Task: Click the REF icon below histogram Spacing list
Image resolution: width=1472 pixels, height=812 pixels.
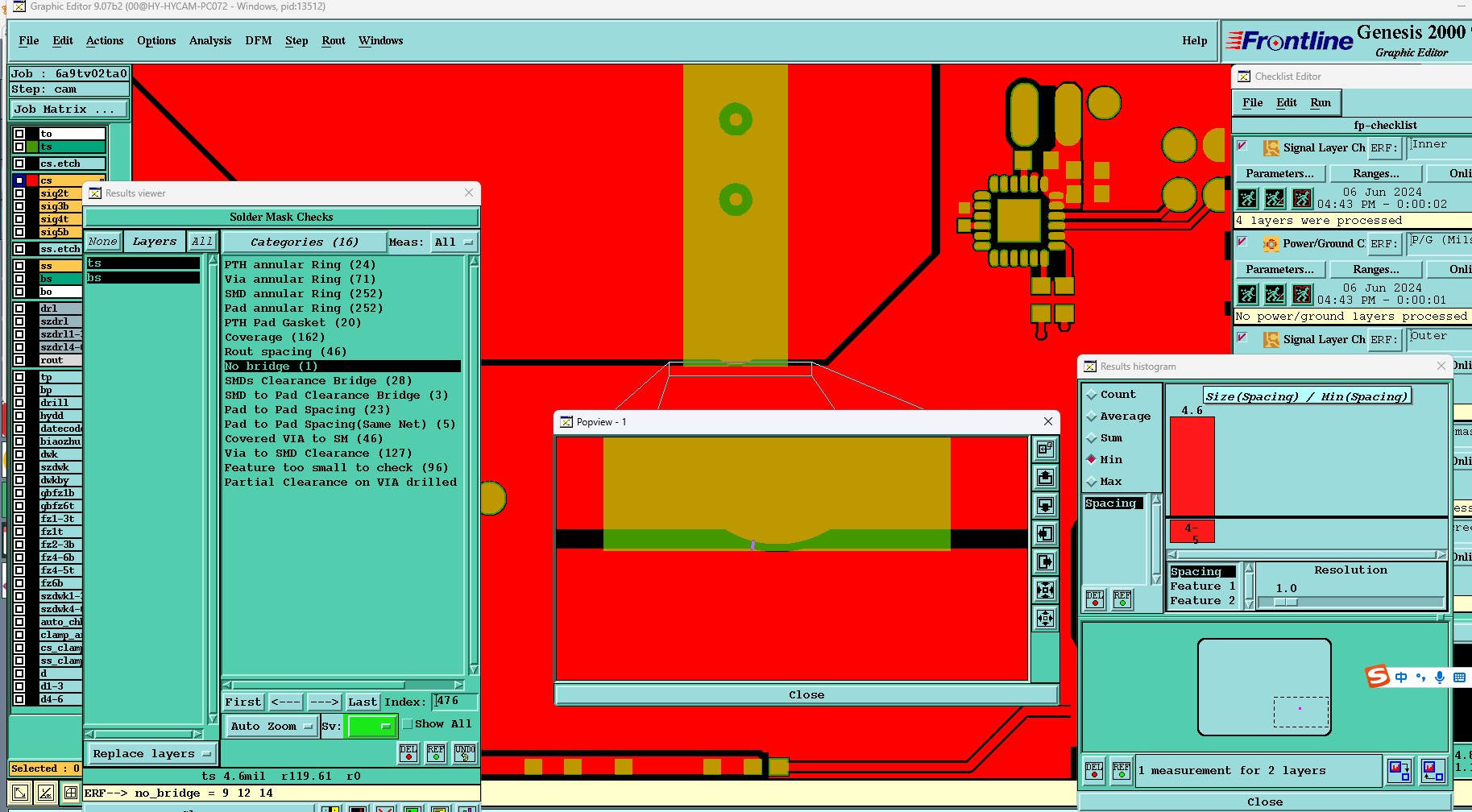Action: (x=1122, y=599)
